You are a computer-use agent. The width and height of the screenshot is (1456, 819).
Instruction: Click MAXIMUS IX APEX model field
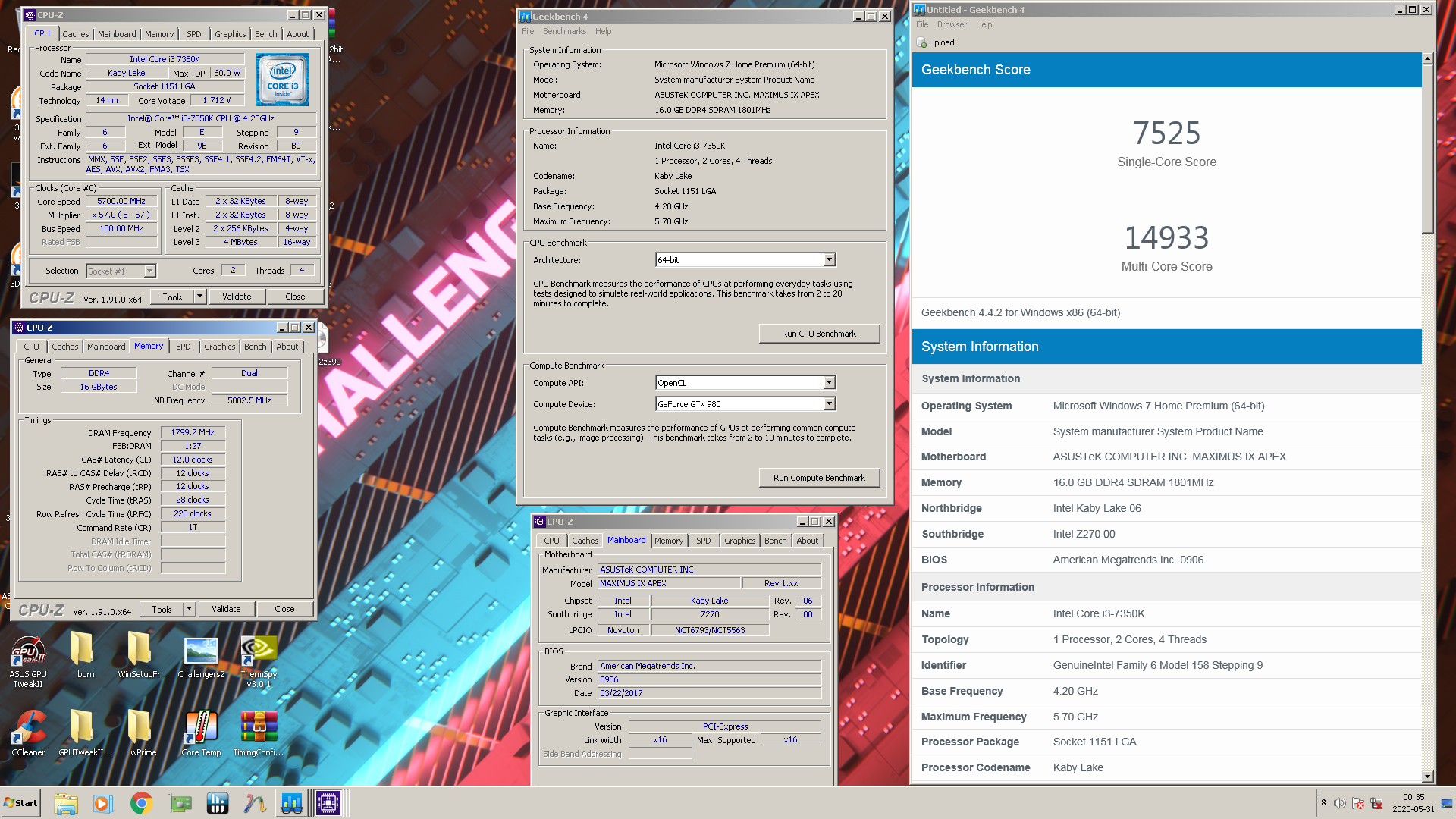point(669,583)
